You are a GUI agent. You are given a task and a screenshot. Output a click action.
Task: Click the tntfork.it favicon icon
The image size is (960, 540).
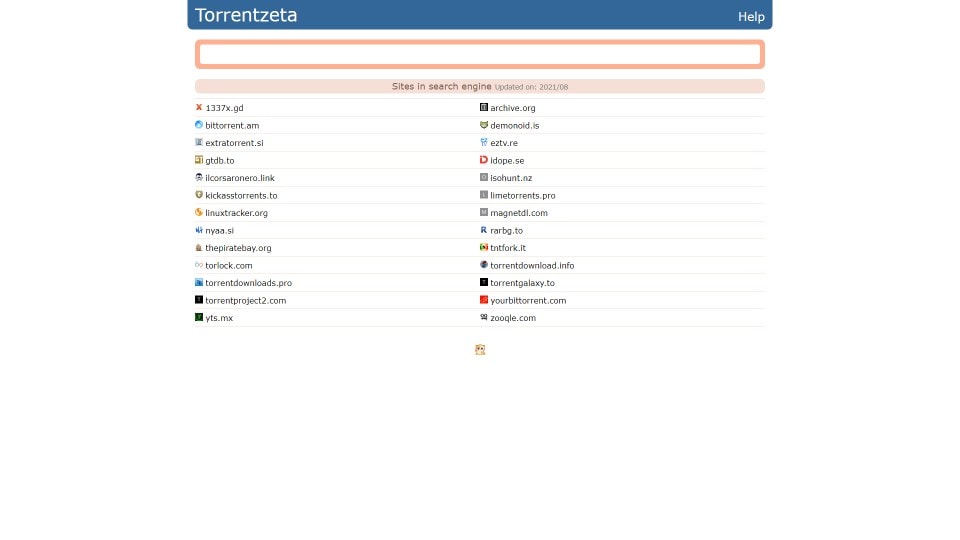click(484, 247)
